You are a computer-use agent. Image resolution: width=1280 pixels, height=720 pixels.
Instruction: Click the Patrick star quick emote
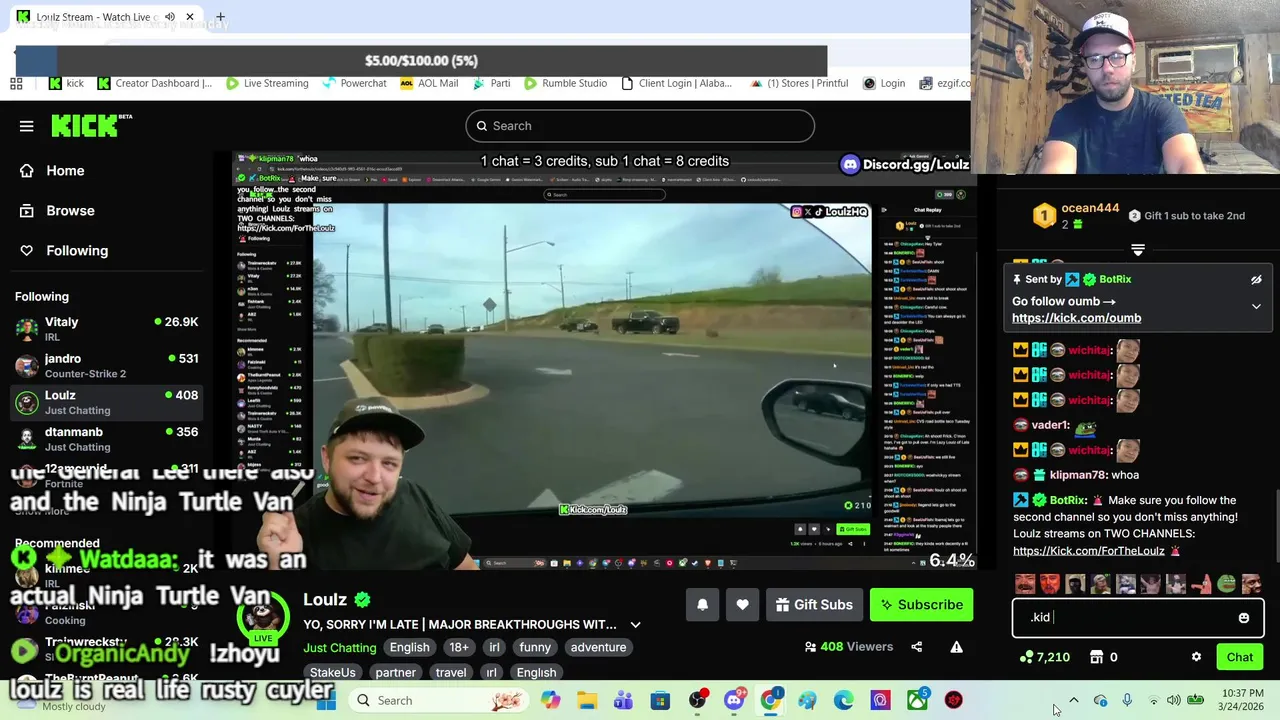[x=1200, y=584]
